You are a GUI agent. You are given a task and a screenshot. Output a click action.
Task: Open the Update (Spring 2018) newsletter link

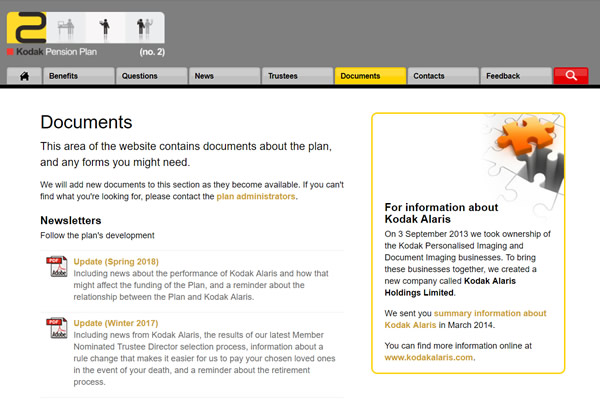pos(116,261)
